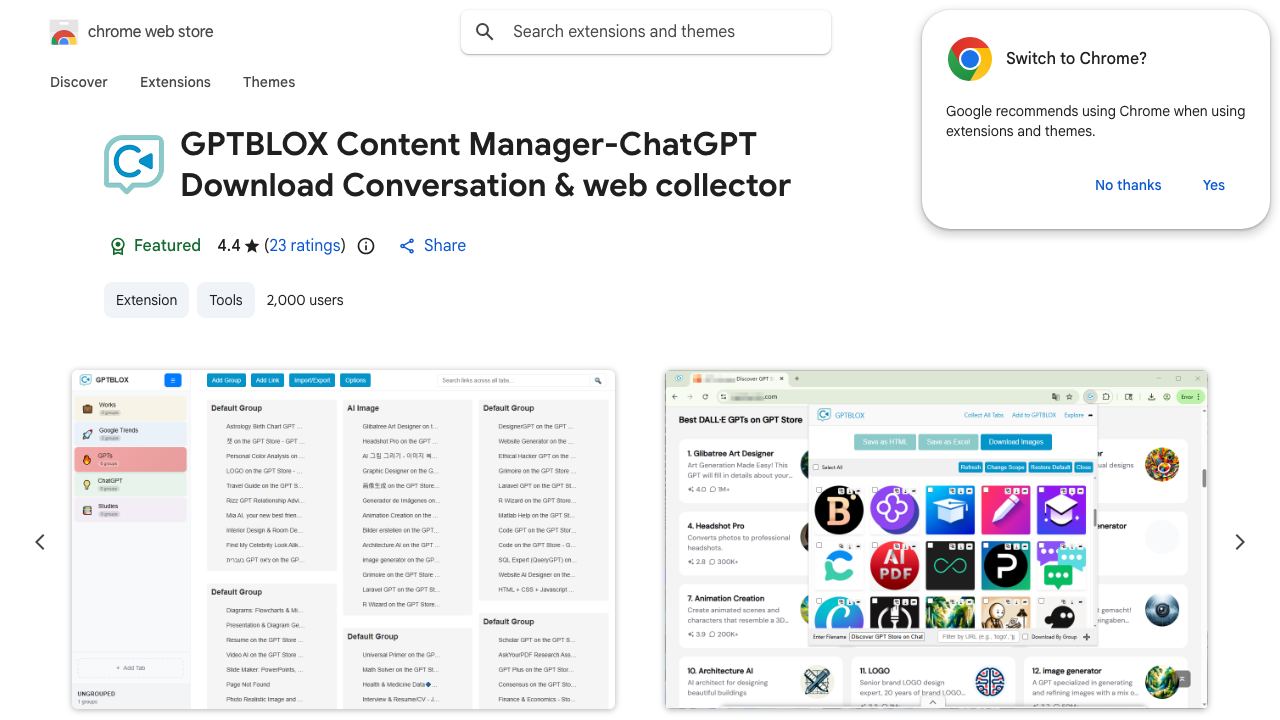
Task: Tick the checkbox on the pink pencil image
Action: [x=986, y=490]
